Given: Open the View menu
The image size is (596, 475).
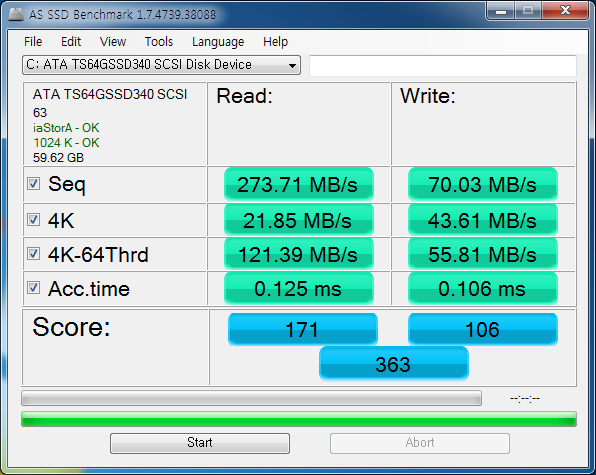Looking at the screenshot, I should (113, 41).
